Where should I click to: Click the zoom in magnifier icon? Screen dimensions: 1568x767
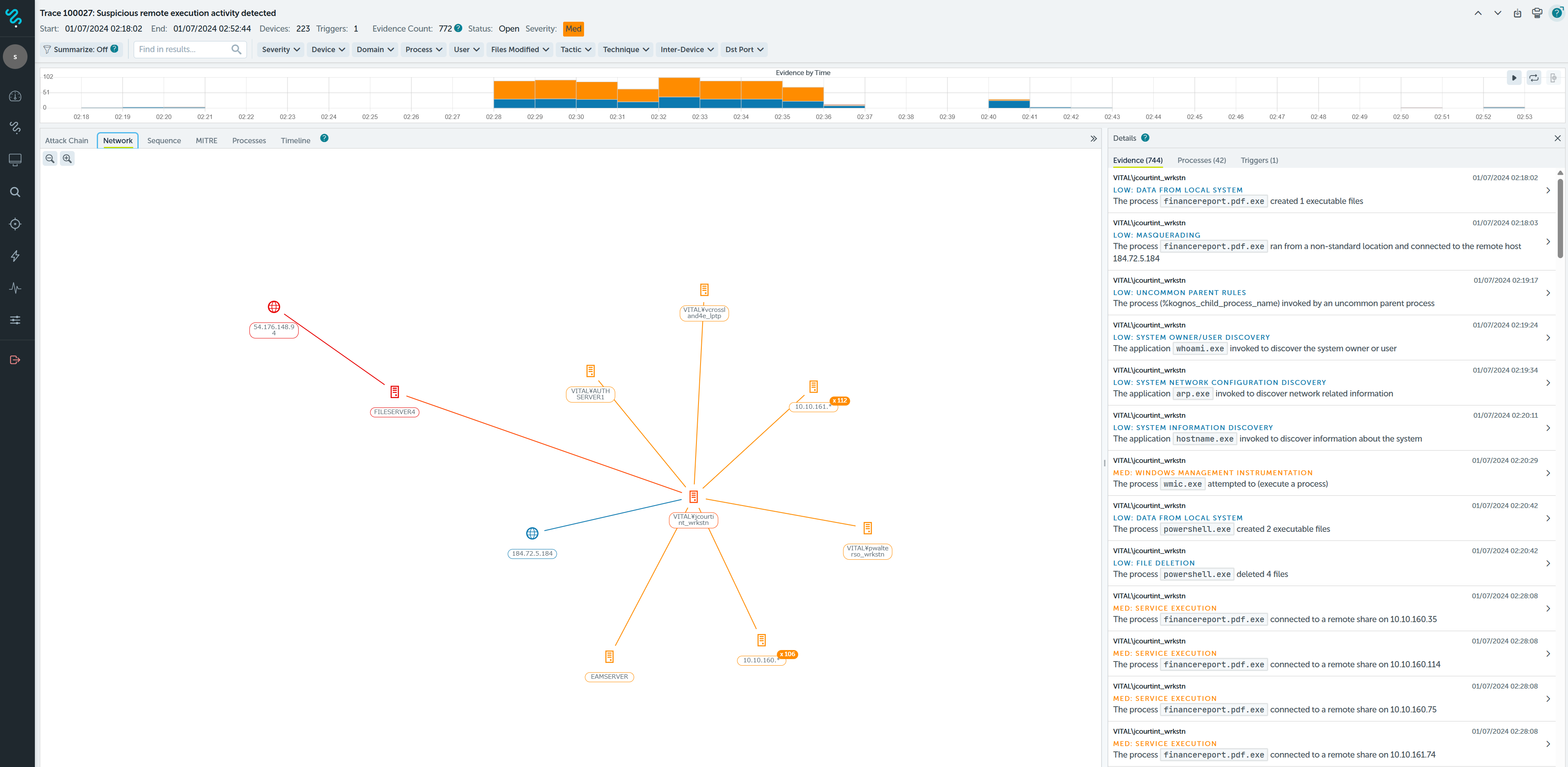(x=67, y=158)
